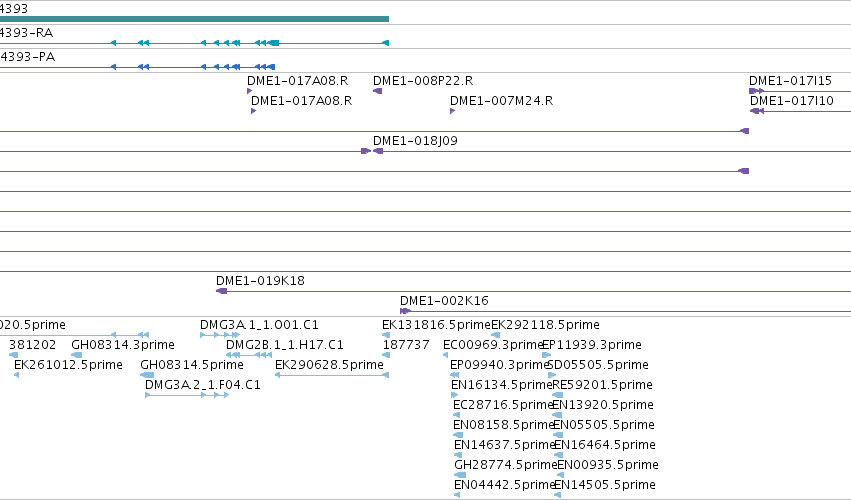Click the DMG3A.2_1.F04.C1 feature glyph
This screenshot has height=500, width=851.
187,395
